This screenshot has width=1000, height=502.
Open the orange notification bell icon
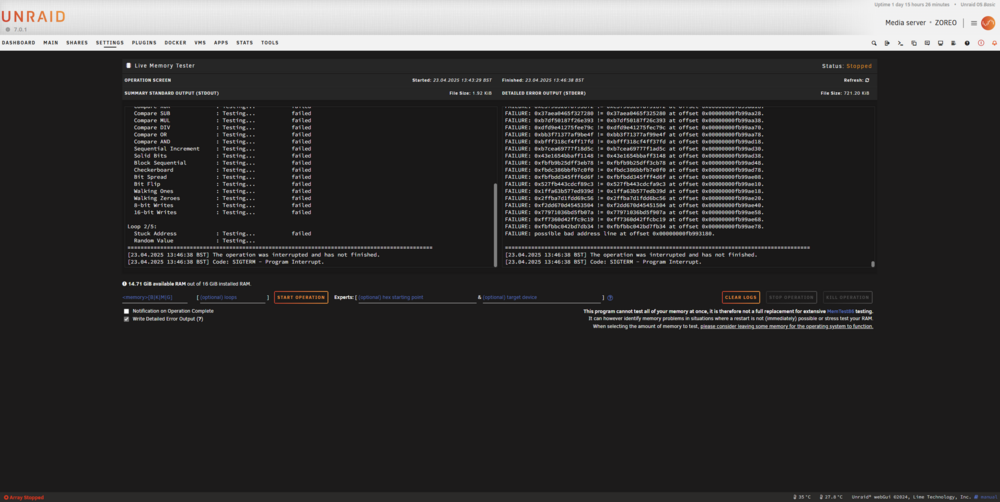pos(994,43)
